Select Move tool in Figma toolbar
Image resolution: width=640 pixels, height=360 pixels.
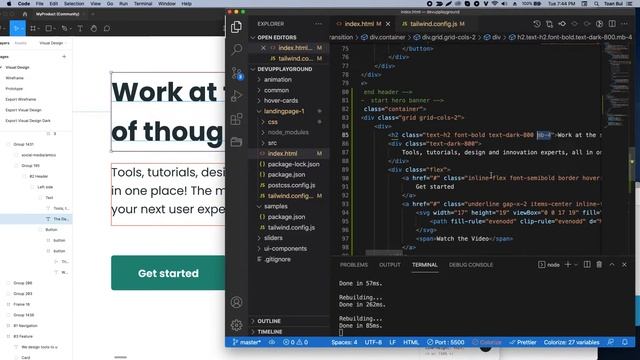tap(16, 29)
